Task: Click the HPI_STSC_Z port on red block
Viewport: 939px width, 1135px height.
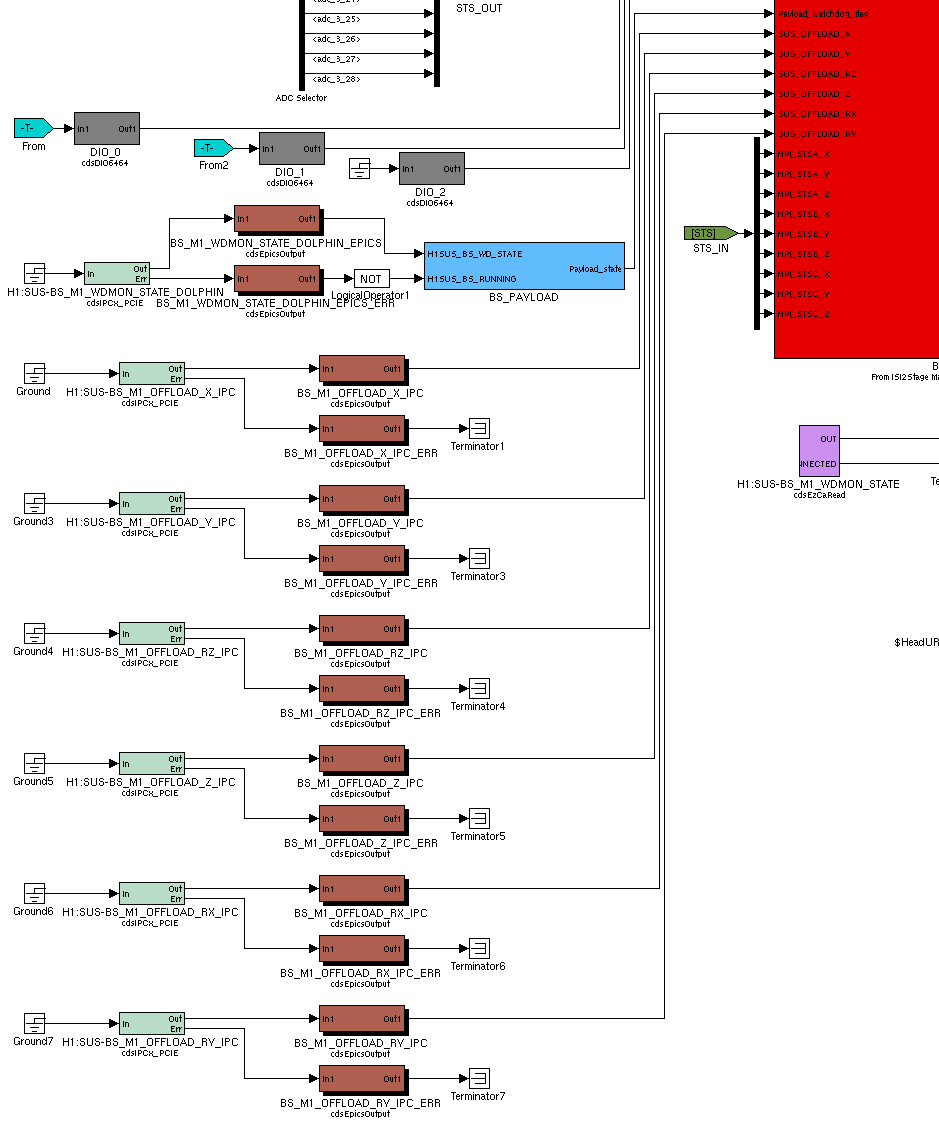Action: (804, 314)
